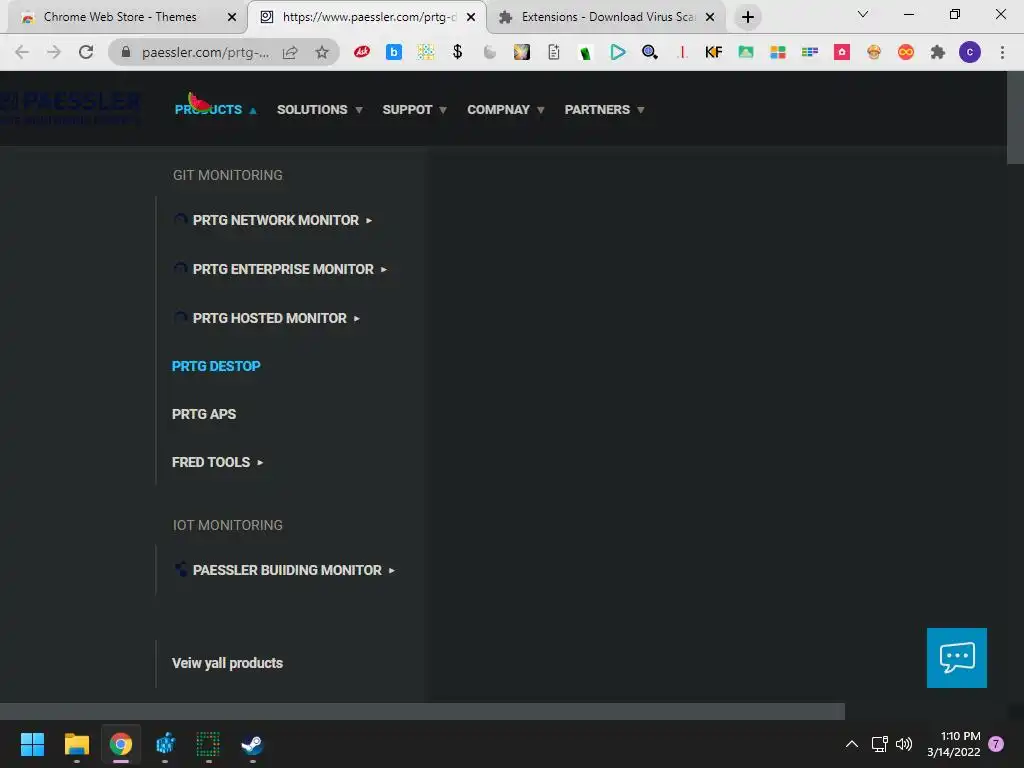Open Steam from the taskbar
The width and height of the screenshot is (1024, 768).
[x=252, y=744]
